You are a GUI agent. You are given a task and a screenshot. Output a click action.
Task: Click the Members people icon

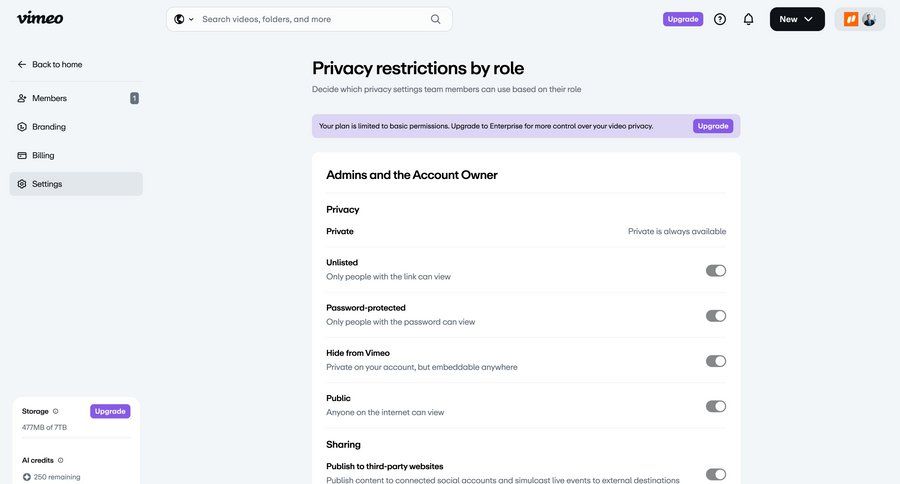point(22,98)
